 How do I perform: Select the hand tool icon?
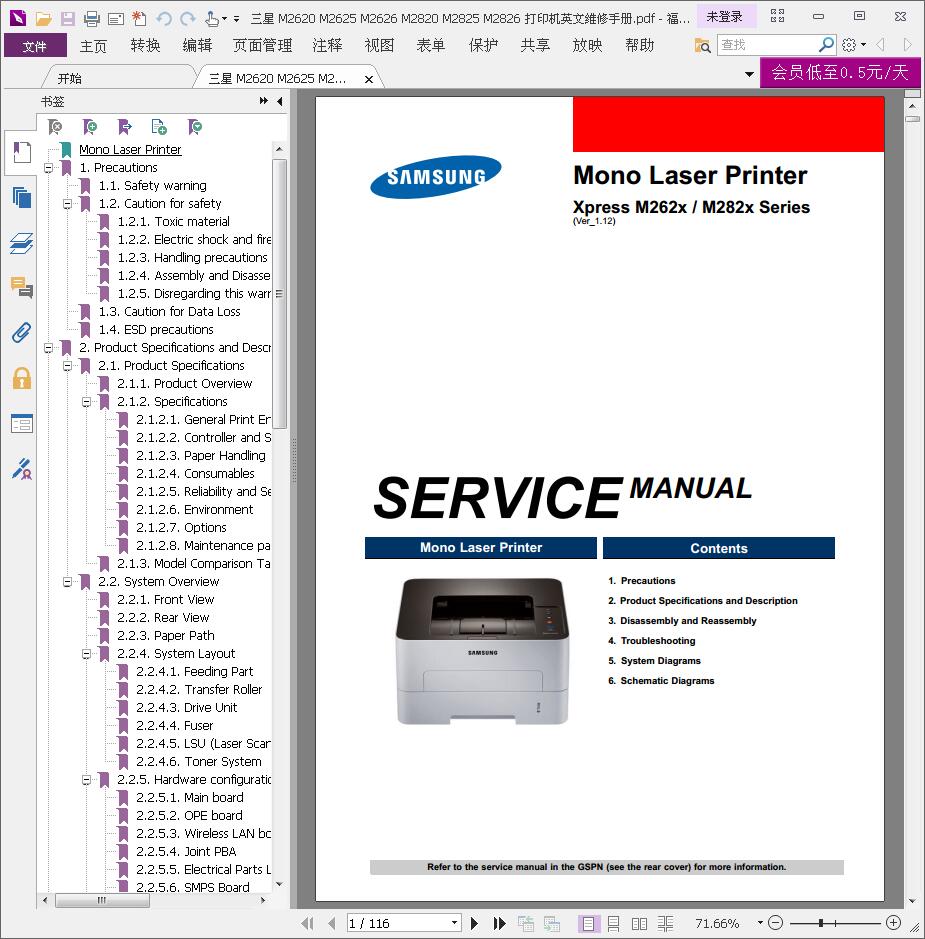pyautogui.click(x=211, y=19)
